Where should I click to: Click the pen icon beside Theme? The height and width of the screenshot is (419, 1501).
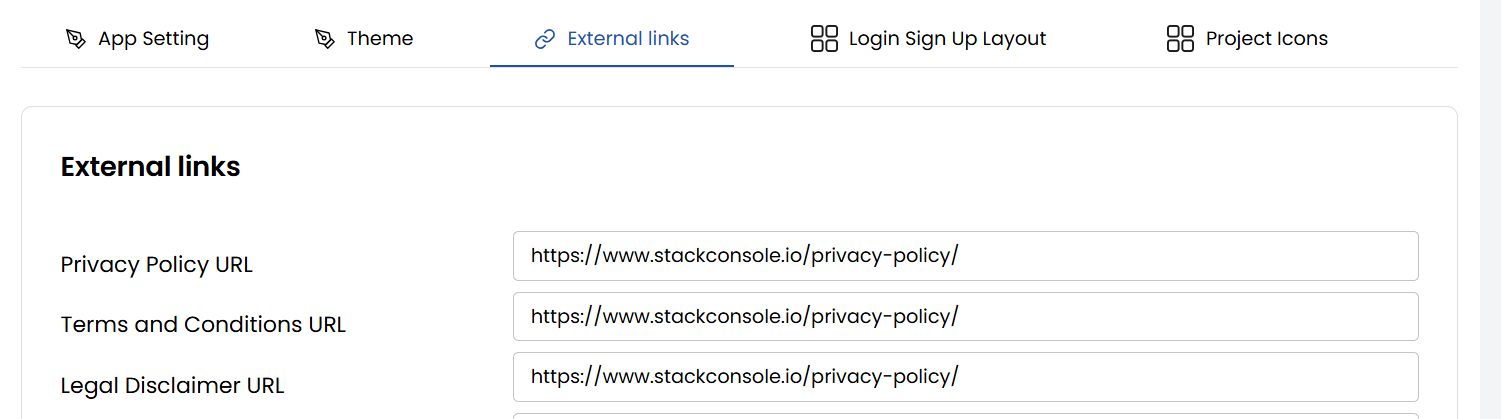point(324,39)
